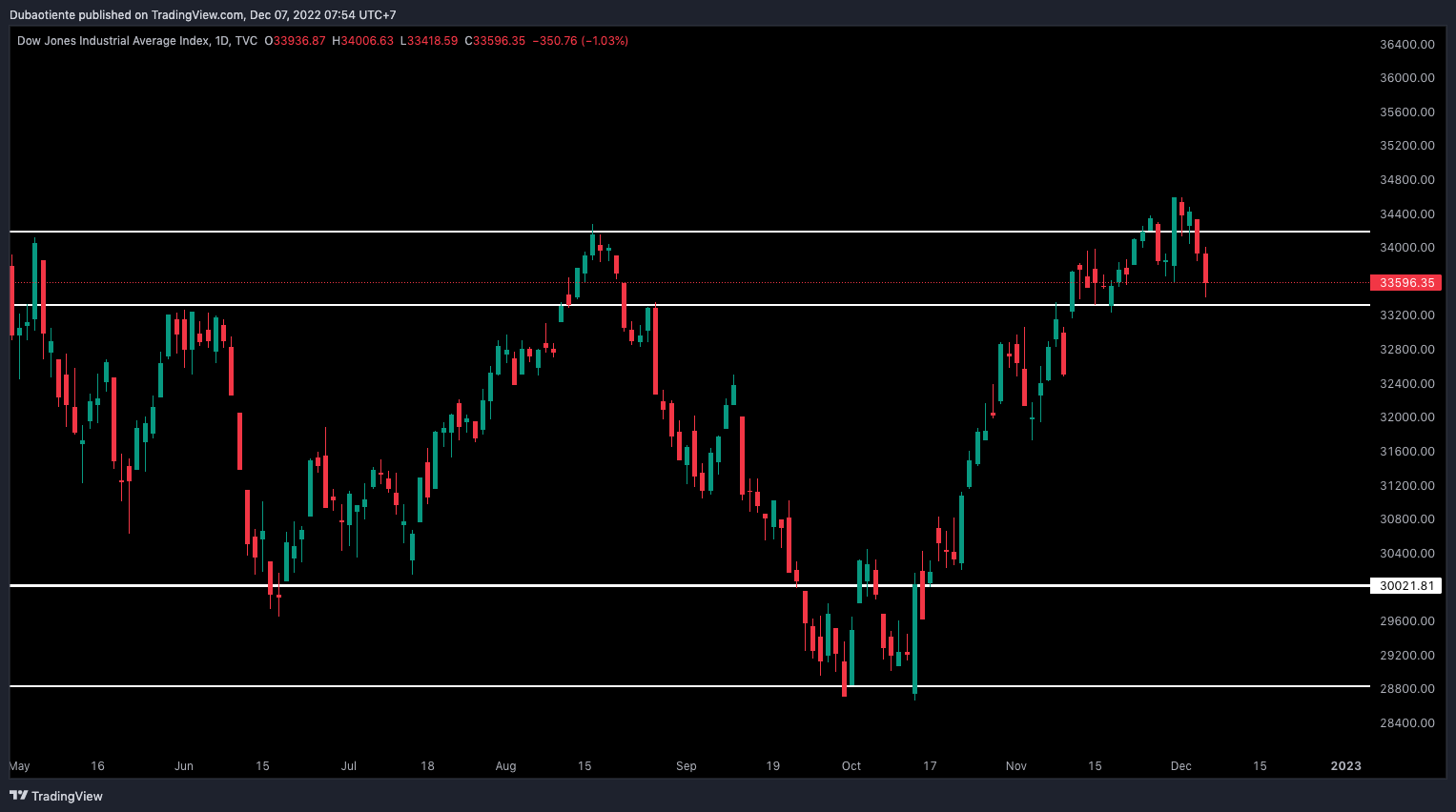Click the low value L33418.59

pos(429,41)
